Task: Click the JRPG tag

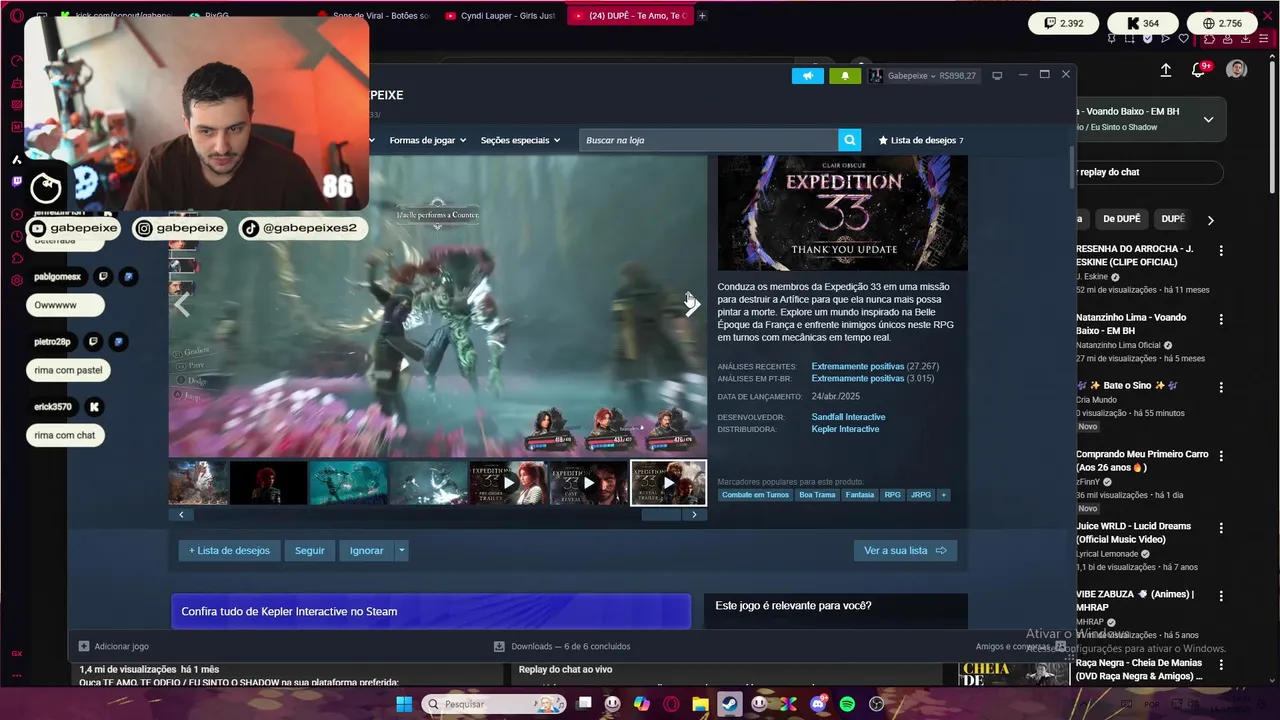Action: [x=920, y=495]
